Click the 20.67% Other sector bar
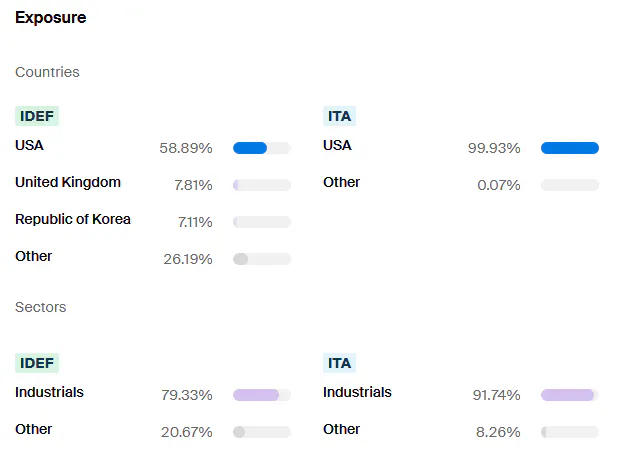The height and width of the screenshot is (459, 634). (x=261, y=432)
